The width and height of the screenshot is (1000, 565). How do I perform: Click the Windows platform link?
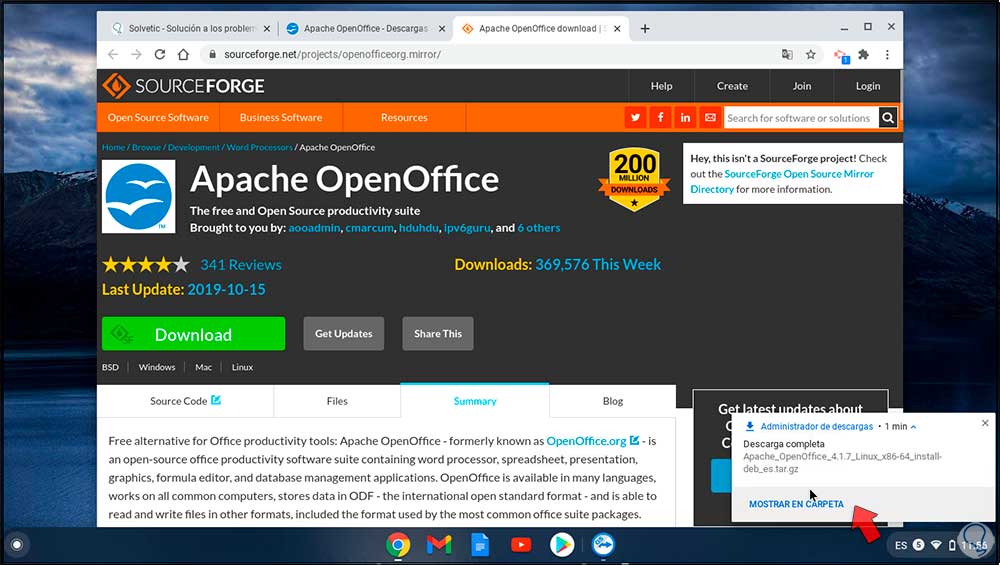point(157,367)
